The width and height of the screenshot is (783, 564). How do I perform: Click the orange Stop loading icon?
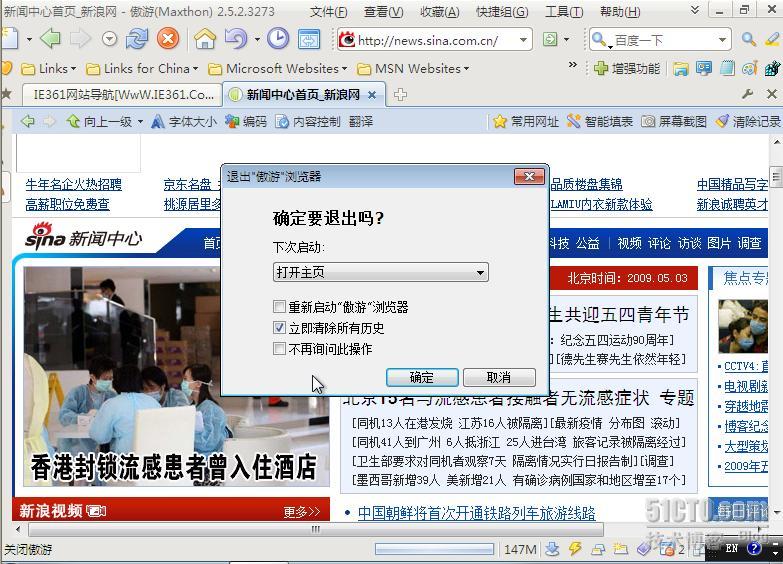(168, 38)
